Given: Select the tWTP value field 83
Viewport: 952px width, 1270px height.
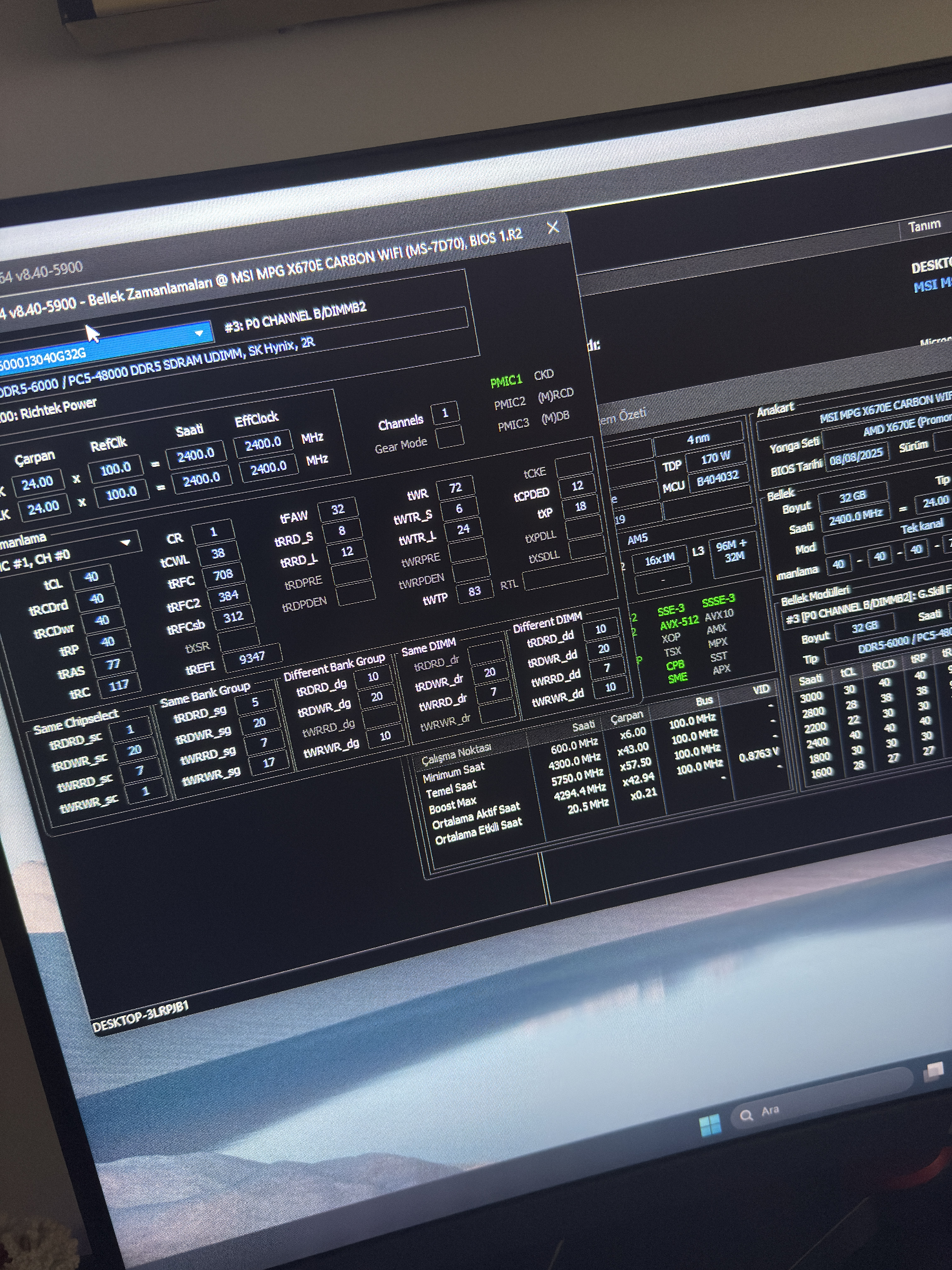Looking at the screenshot, I should 474,591.
